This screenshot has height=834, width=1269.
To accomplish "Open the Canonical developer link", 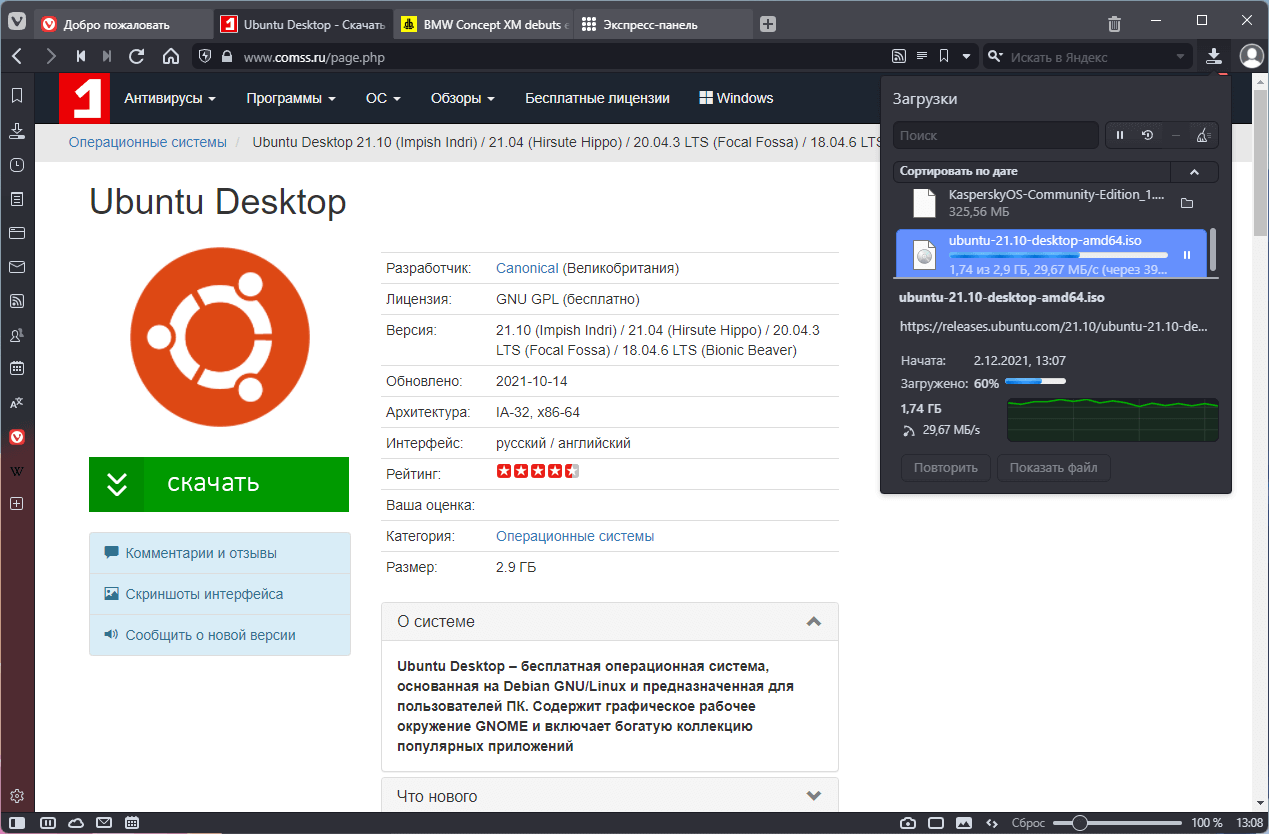I will coord(527,268).
